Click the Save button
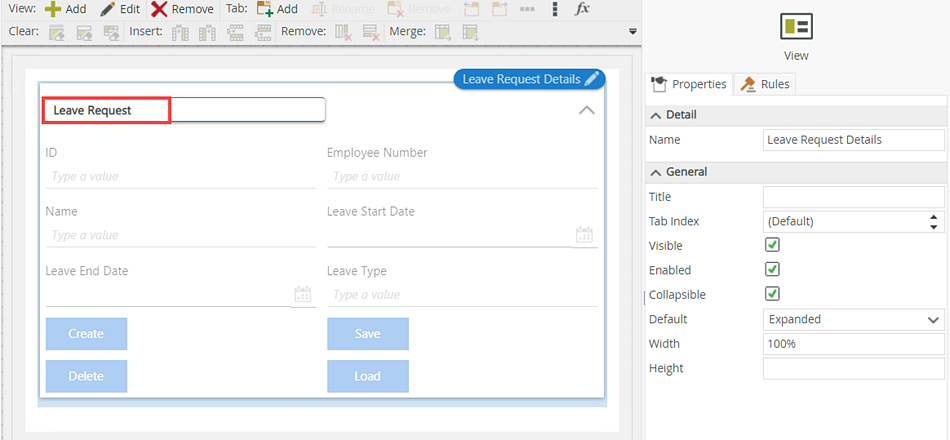Viewport: 950px width, 440px height. (x=368, y=334)
